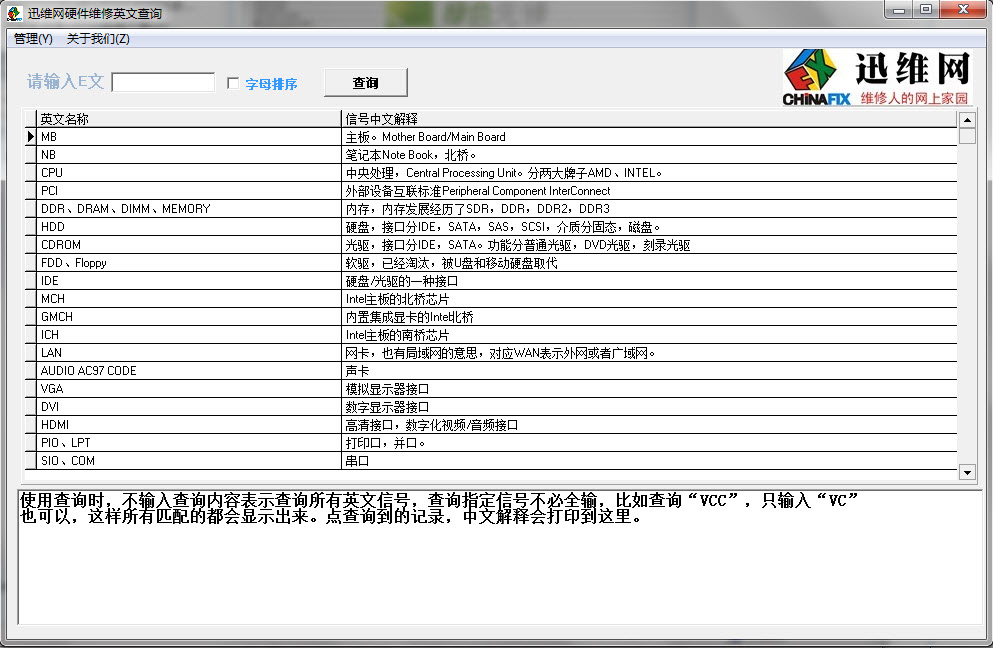Click the 查询 button

point(365,83)
